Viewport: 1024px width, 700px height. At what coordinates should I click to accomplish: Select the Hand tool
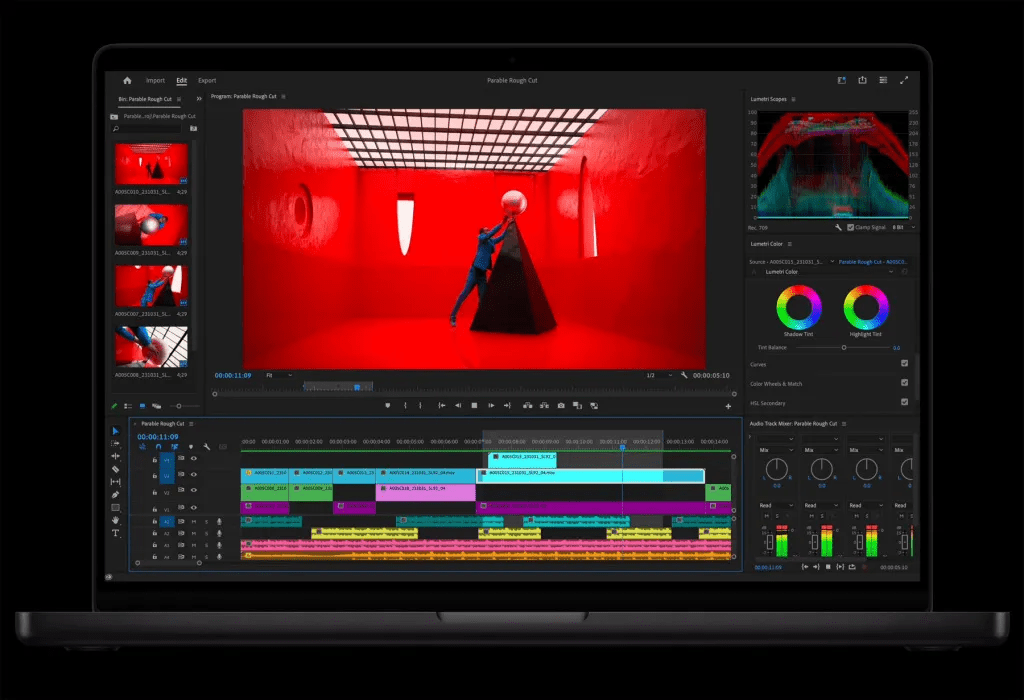pos(116,520)
